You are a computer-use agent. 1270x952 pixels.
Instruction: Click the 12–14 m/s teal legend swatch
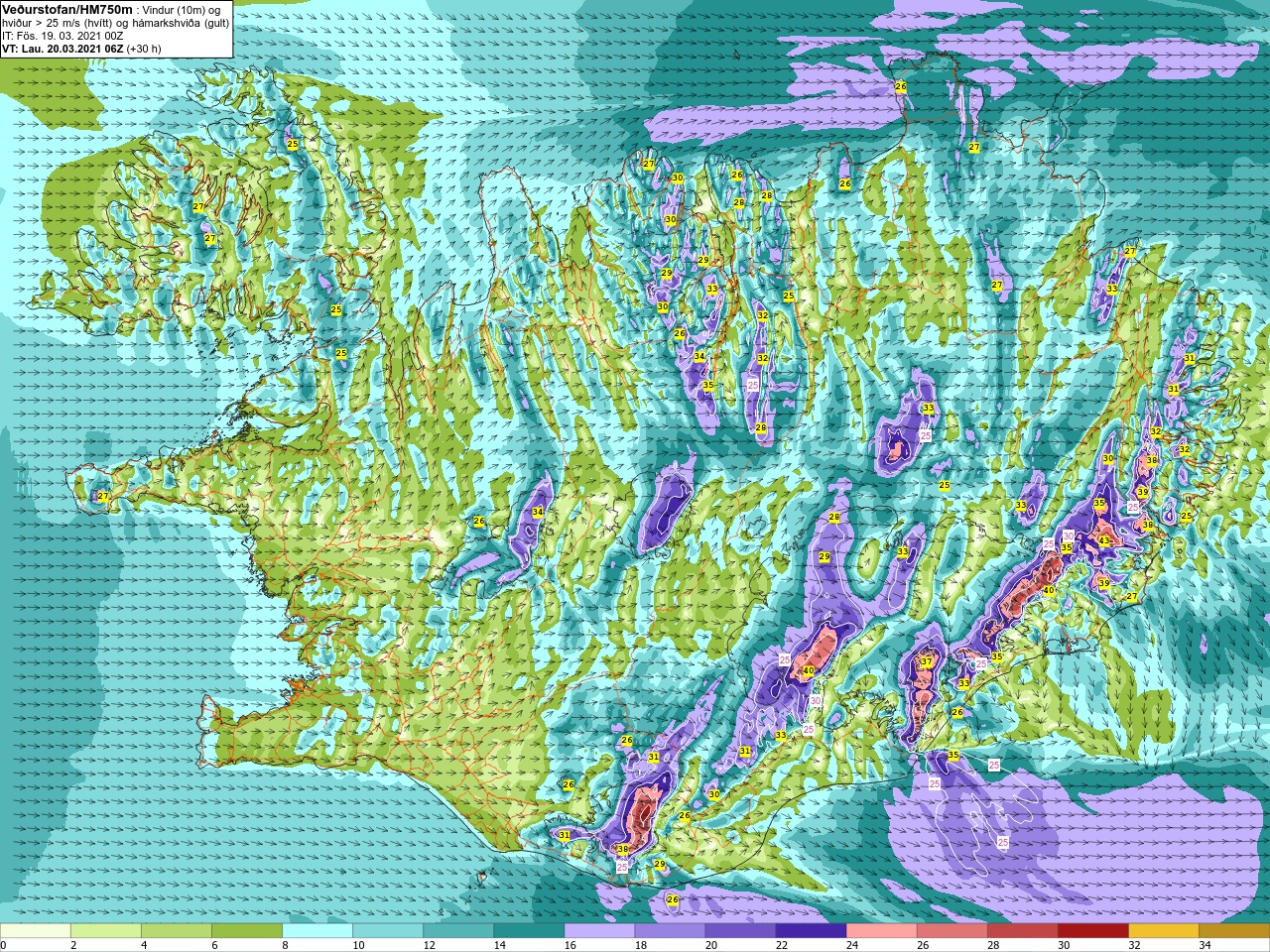458,931
